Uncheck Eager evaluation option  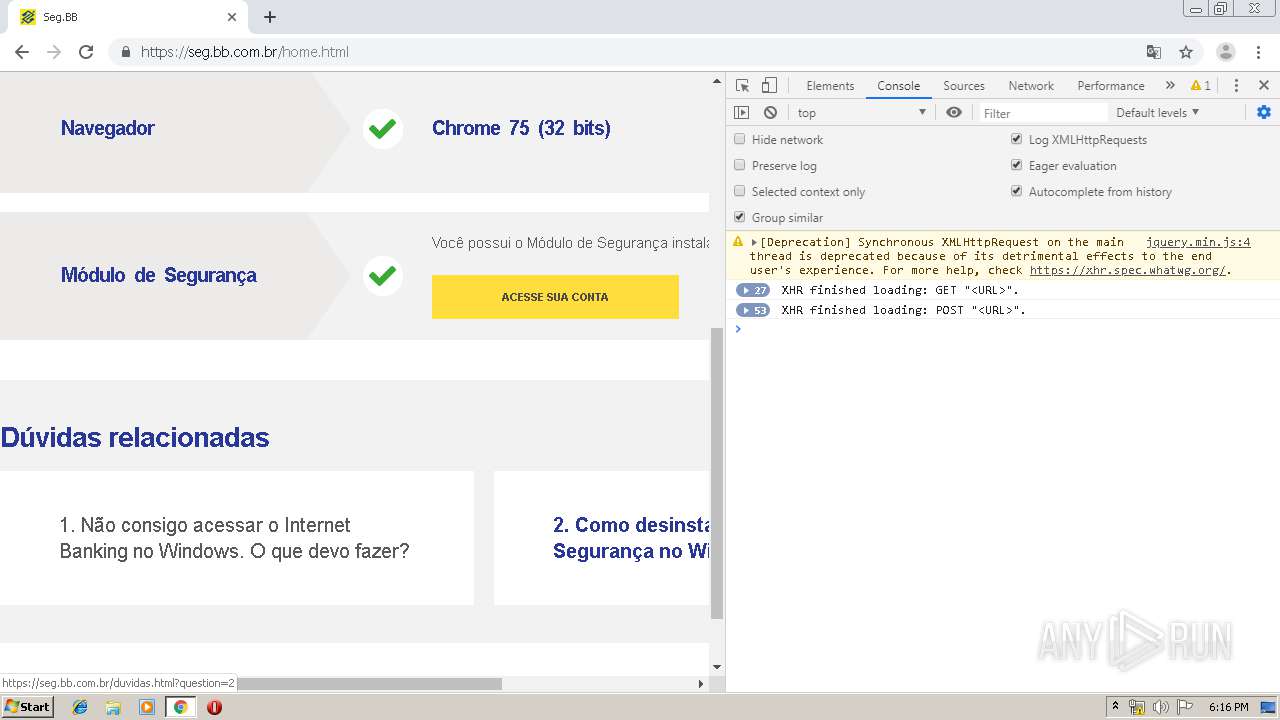(1017, 165)
